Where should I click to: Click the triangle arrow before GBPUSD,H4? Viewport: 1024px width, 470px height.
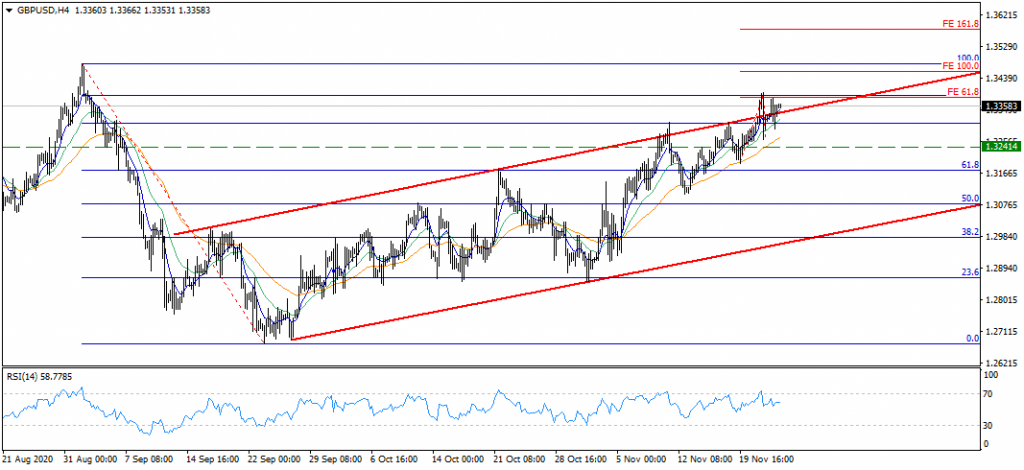tap(9, 7)
